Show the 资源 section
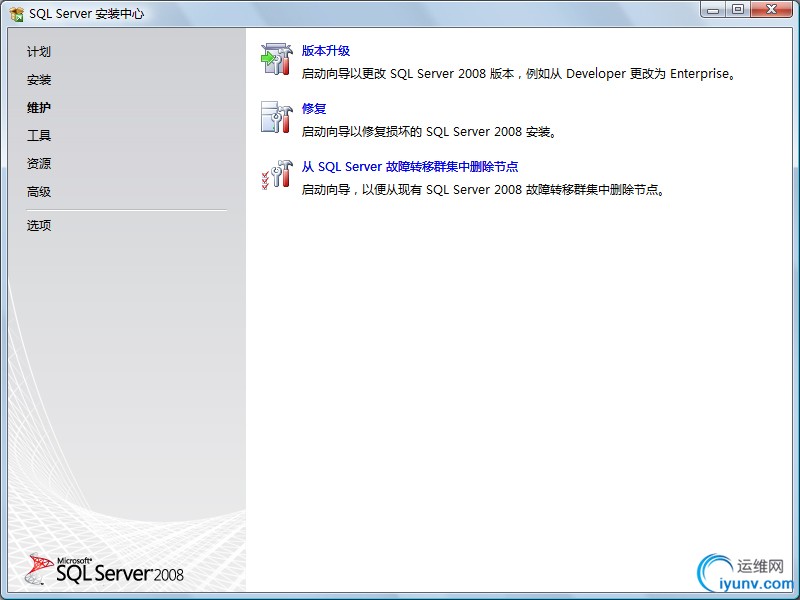Image resolution: width=800 pixels, height=600 pixels. [x=39, y=163]
